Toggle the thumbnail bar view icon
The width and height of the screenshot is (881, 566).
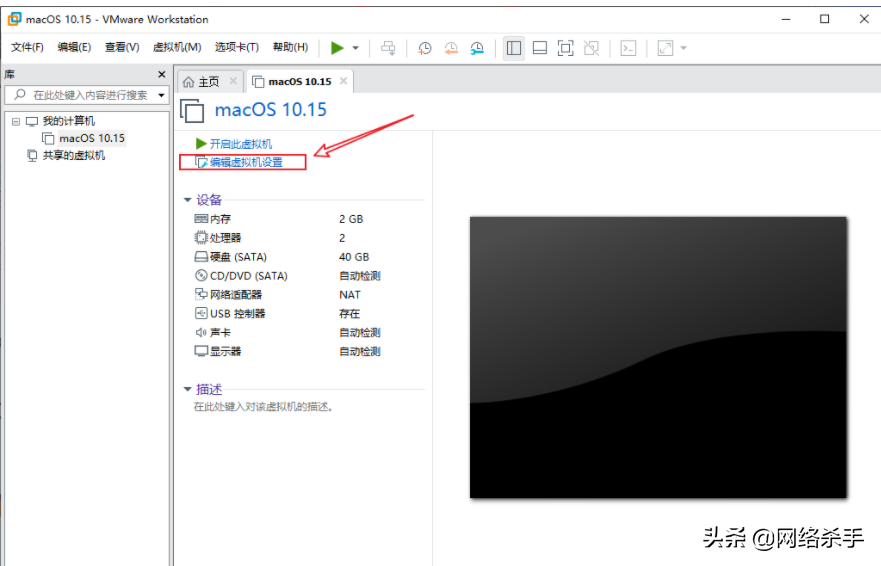click(x=540, y=48)
